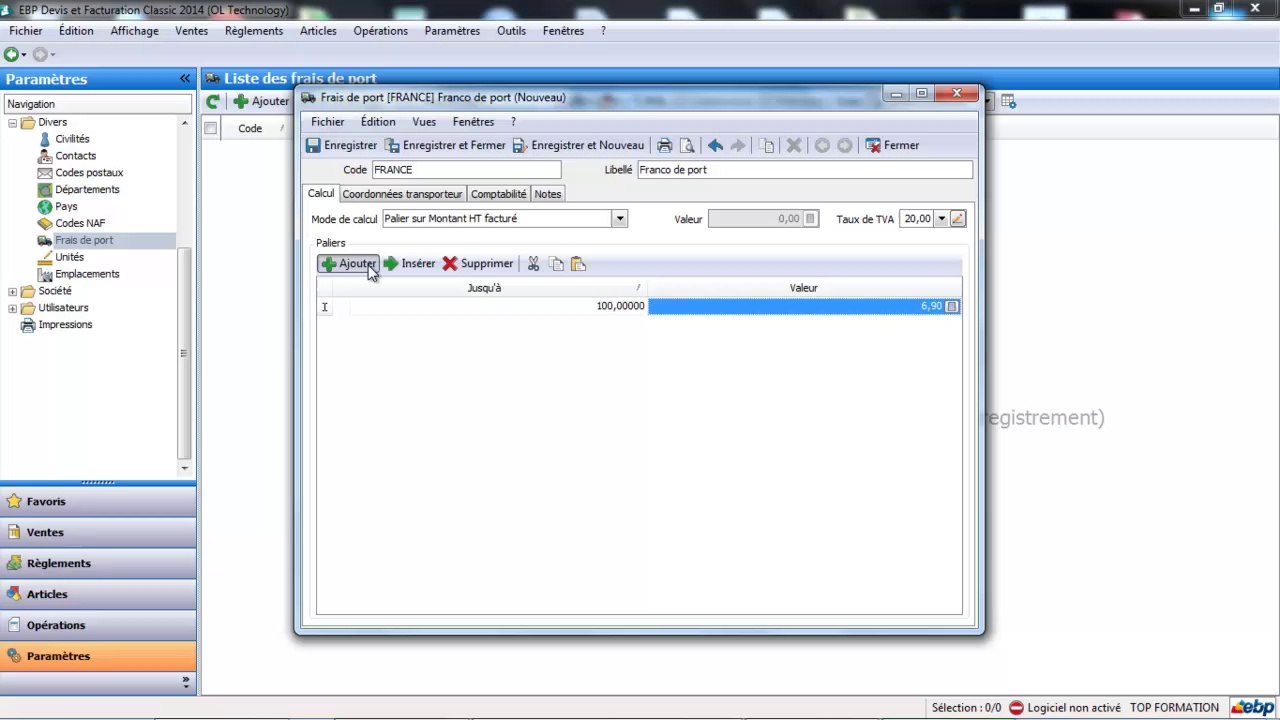
Task: Click the 100,00000 Jusqu'à cell
Action: click(498, 306)
